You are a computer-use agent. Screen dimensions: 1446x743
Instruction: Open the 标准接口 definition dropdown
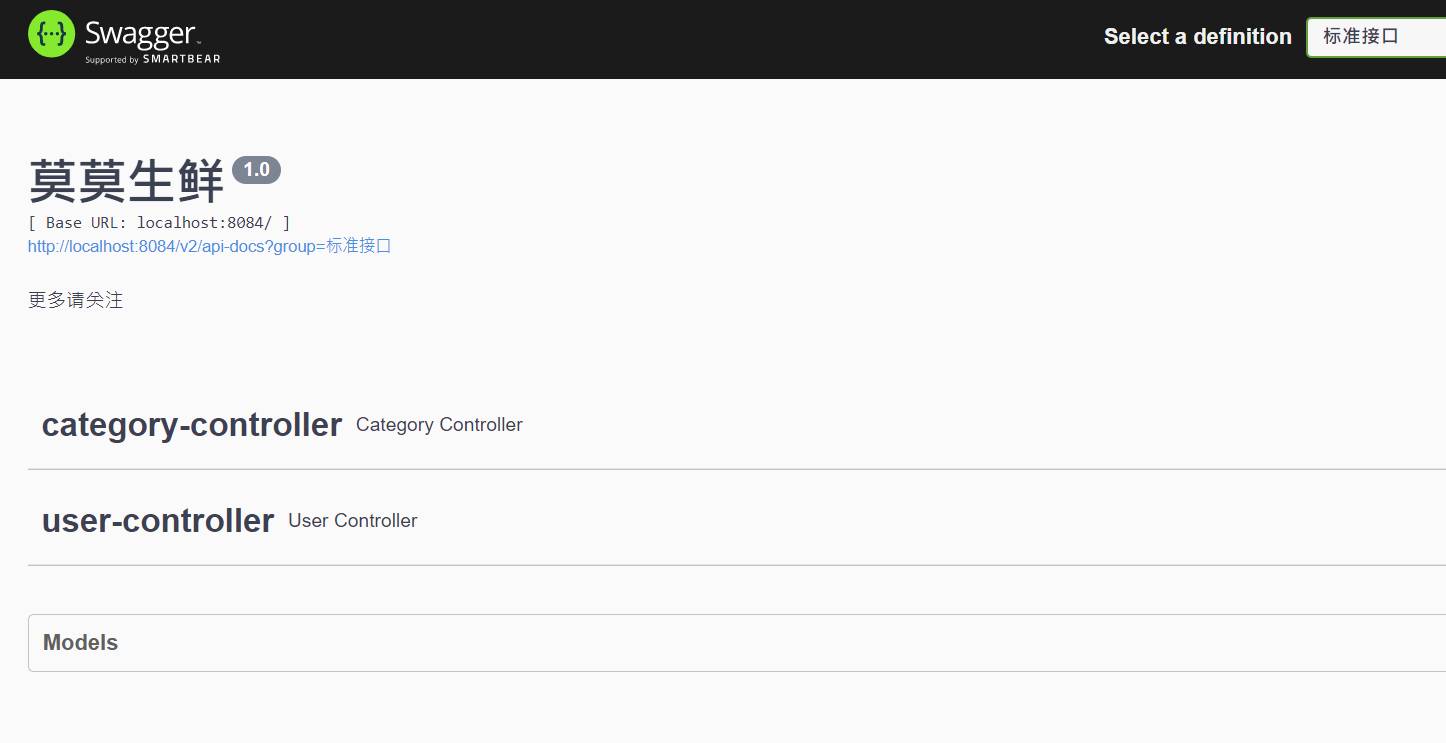click(1376, 37)
